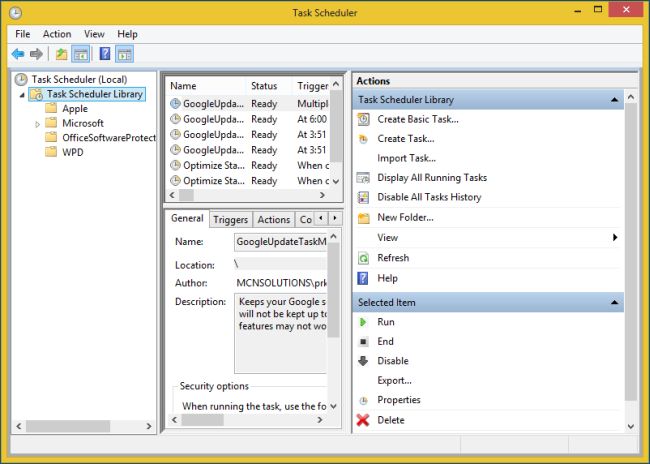Viewport: 650px width, 464px height.
Task: Sort task list by Status column header
Action: tap(269, 86)
